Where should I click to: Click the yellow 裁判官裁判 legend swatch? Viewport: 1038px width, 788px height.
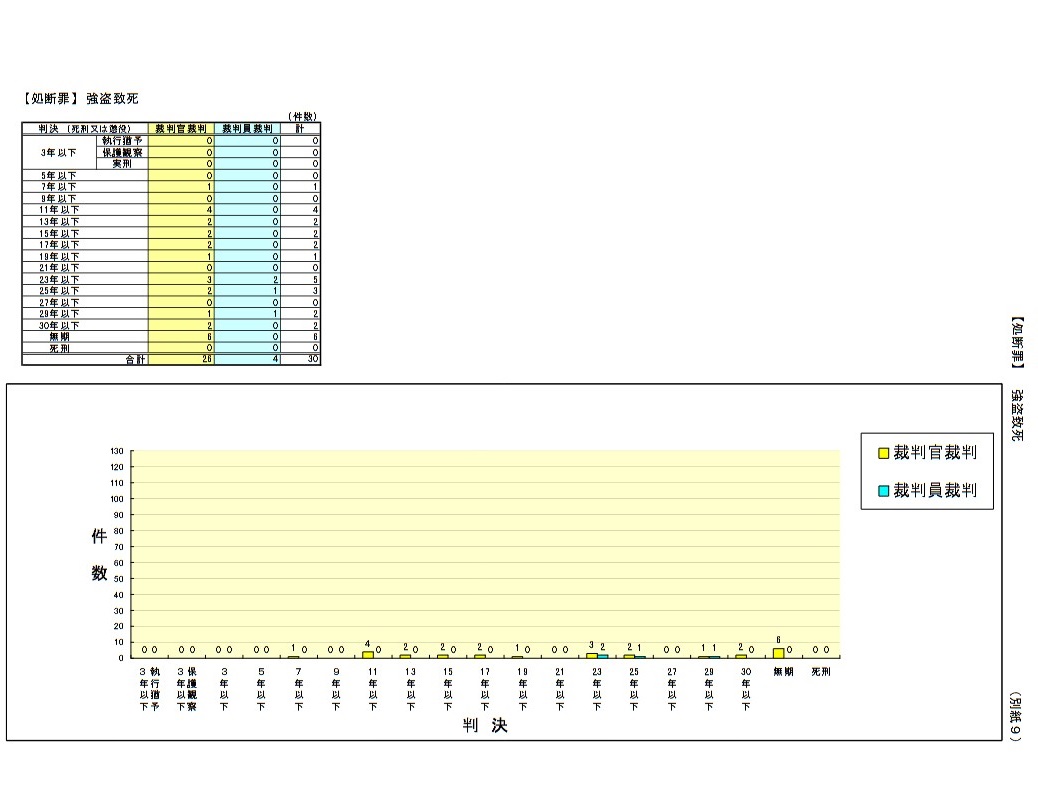point(884,453)
